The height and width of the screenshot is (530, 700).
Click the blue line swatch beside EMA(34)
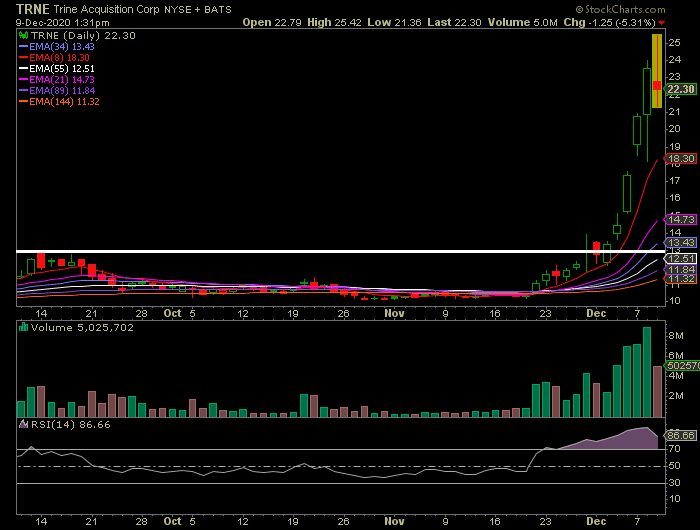24,46
